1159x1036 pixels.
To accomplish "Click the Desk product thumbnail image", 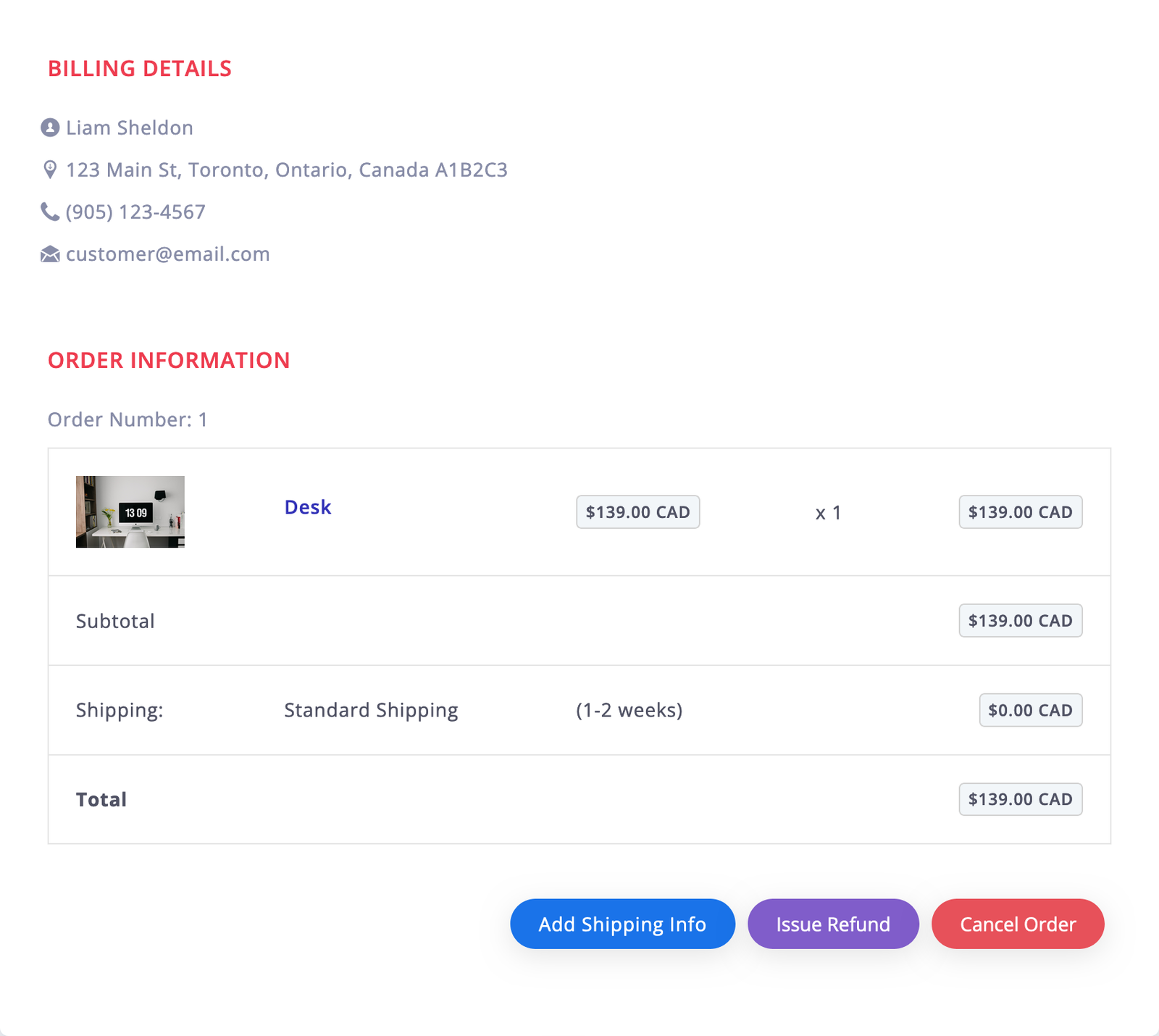I will [x=130, y=511].
